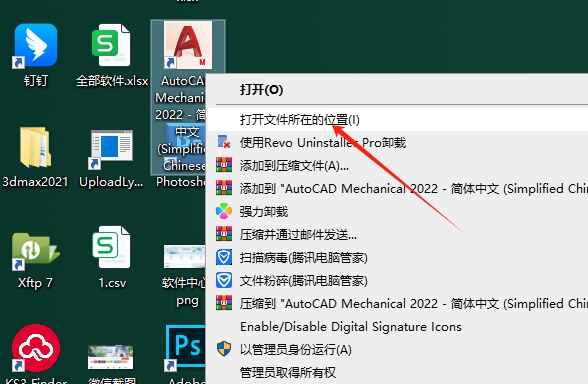Screen dimensions: 588x384
Task: Choose 使用Revo Uninstaller Pro卸载 entry
Action: pyautogui.click(x=398, y=142)
